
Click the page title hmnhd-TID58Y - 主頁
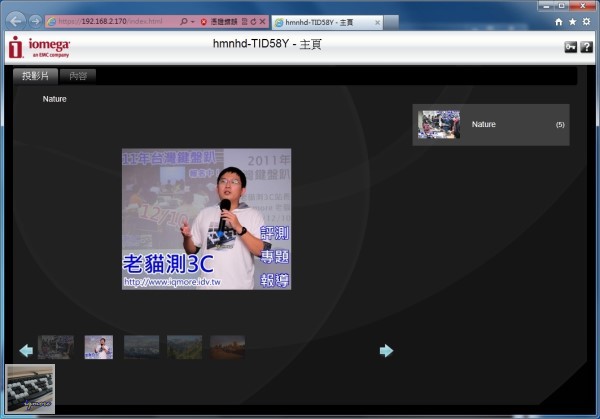pyautogui.click(x=267, y=44)
